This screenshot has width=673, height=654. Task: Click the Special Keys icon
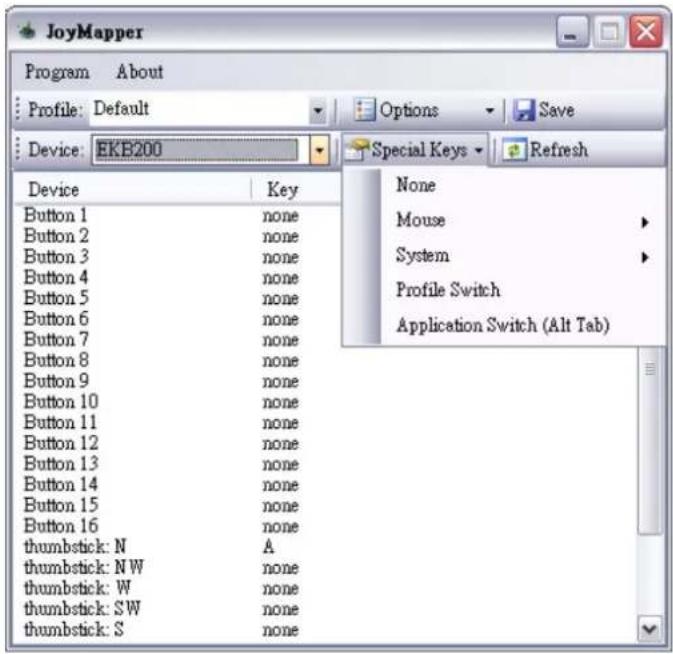click(357, 150)
